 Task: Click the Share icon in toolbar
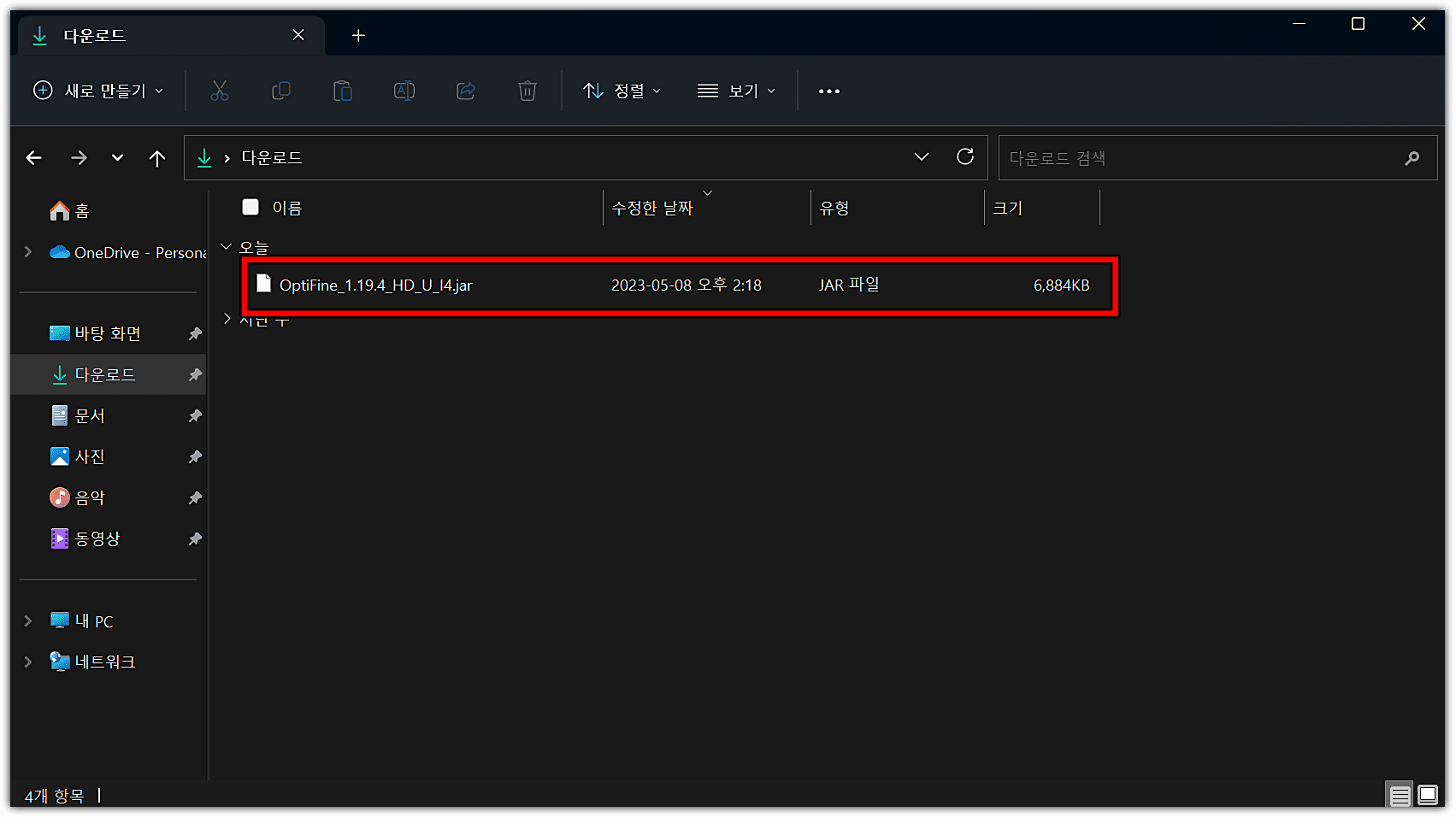pos(466,91)
